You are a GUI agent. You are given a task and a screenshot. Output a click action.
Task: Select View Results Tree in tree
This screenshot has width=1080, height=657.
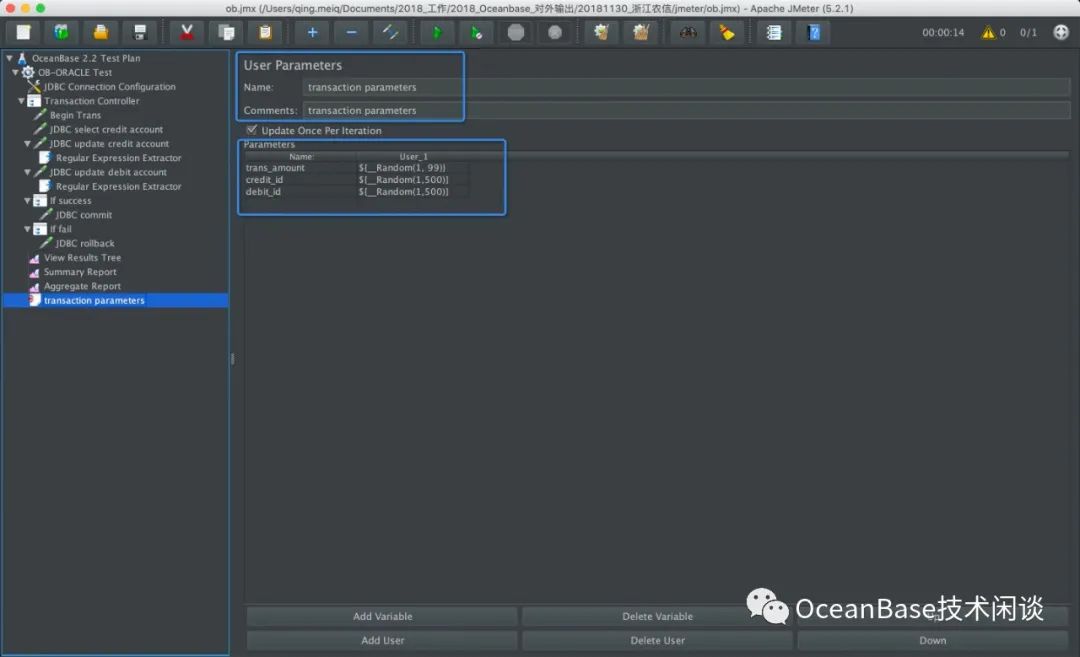80,258
